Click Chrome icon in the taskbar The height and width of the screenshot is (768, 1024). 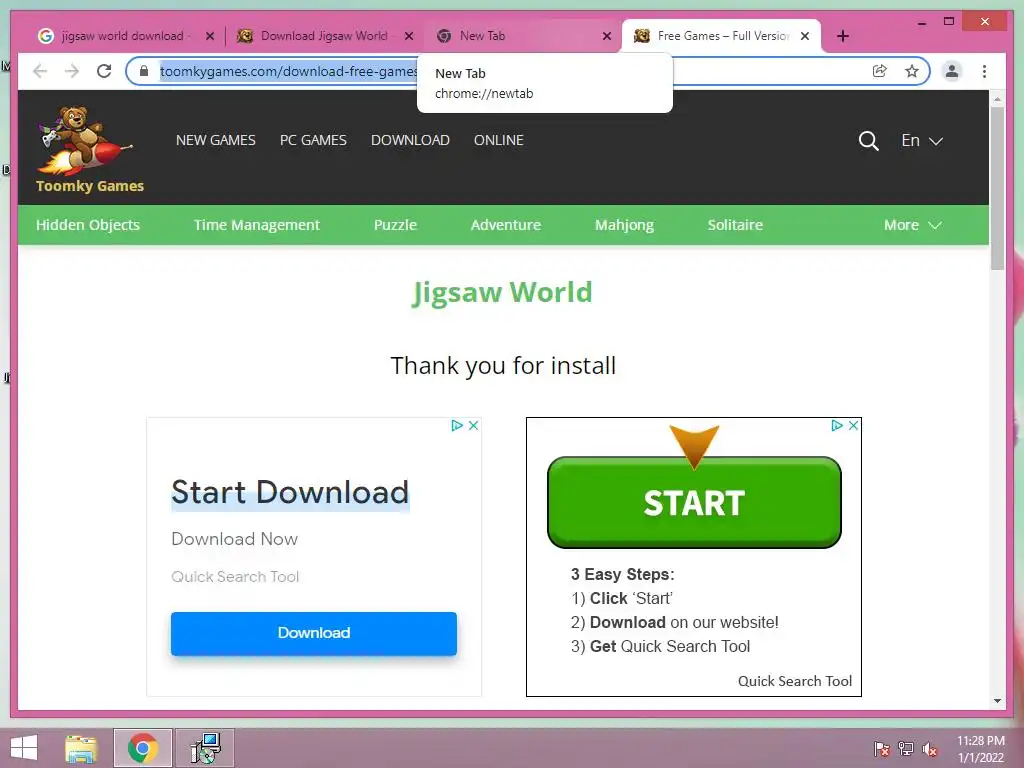tap(142, 748)
